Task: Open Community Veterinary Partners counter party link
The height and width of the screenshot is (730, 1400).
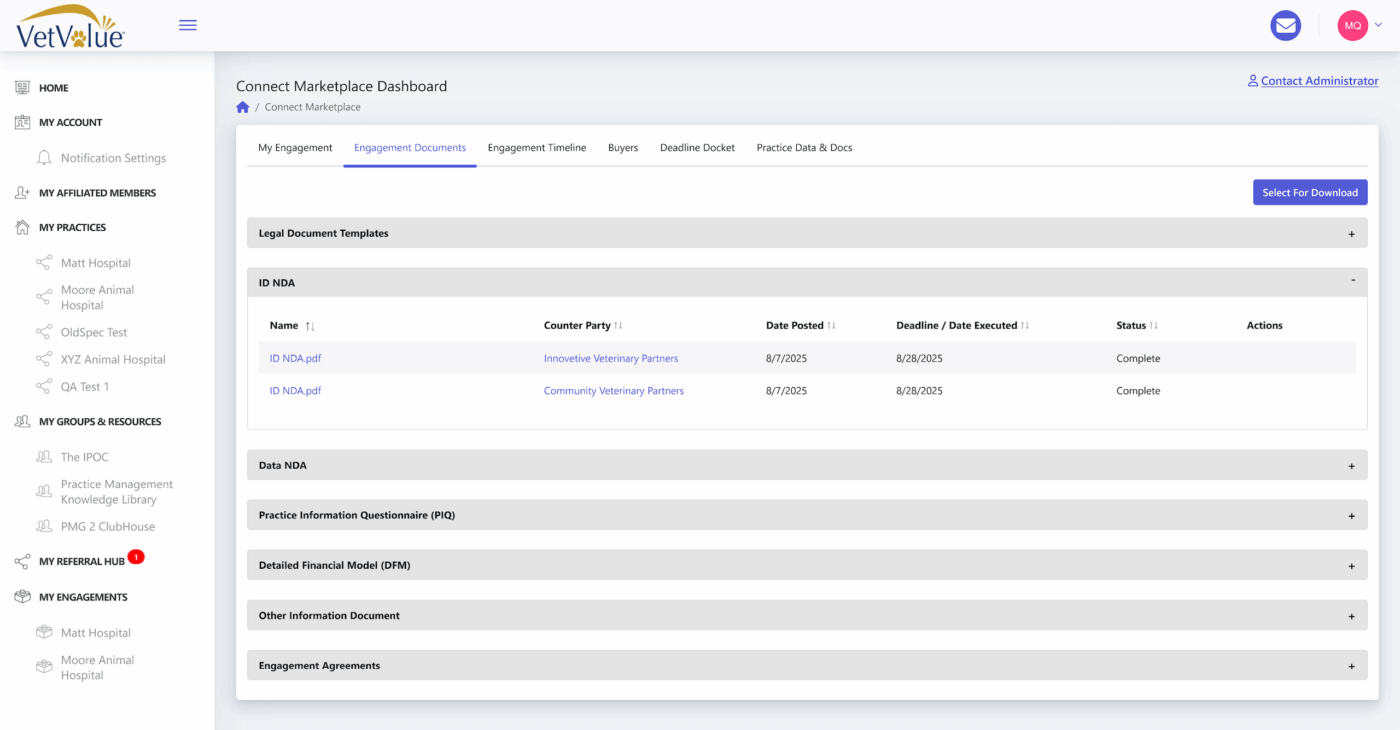Action: click(614, 391)
